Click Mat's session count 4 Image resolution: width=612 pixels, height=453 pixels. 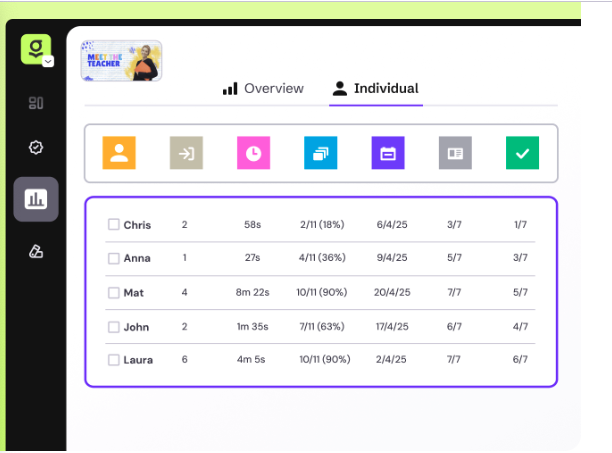point(185,292)
